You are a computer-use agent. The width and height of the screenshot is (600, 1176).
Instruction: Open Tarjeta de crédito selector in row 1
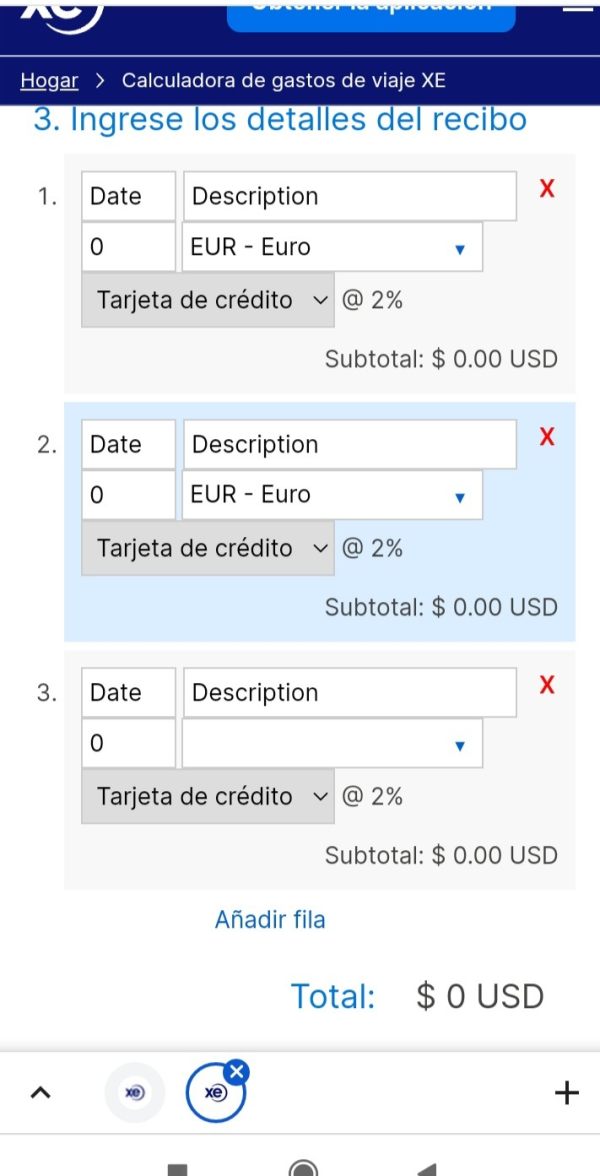(208, 300)
